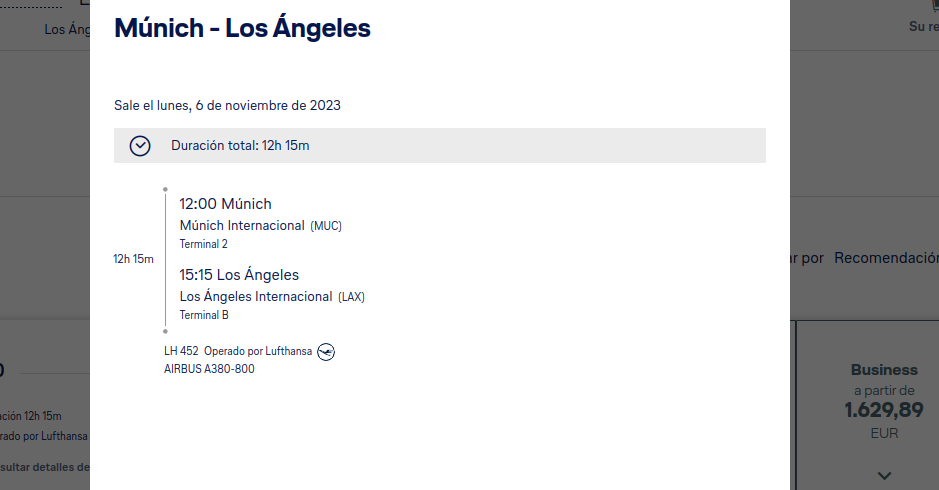Click the clock icon beside Duración total
The width and height of the screenshot is (939, 490).
pos(140,146)
